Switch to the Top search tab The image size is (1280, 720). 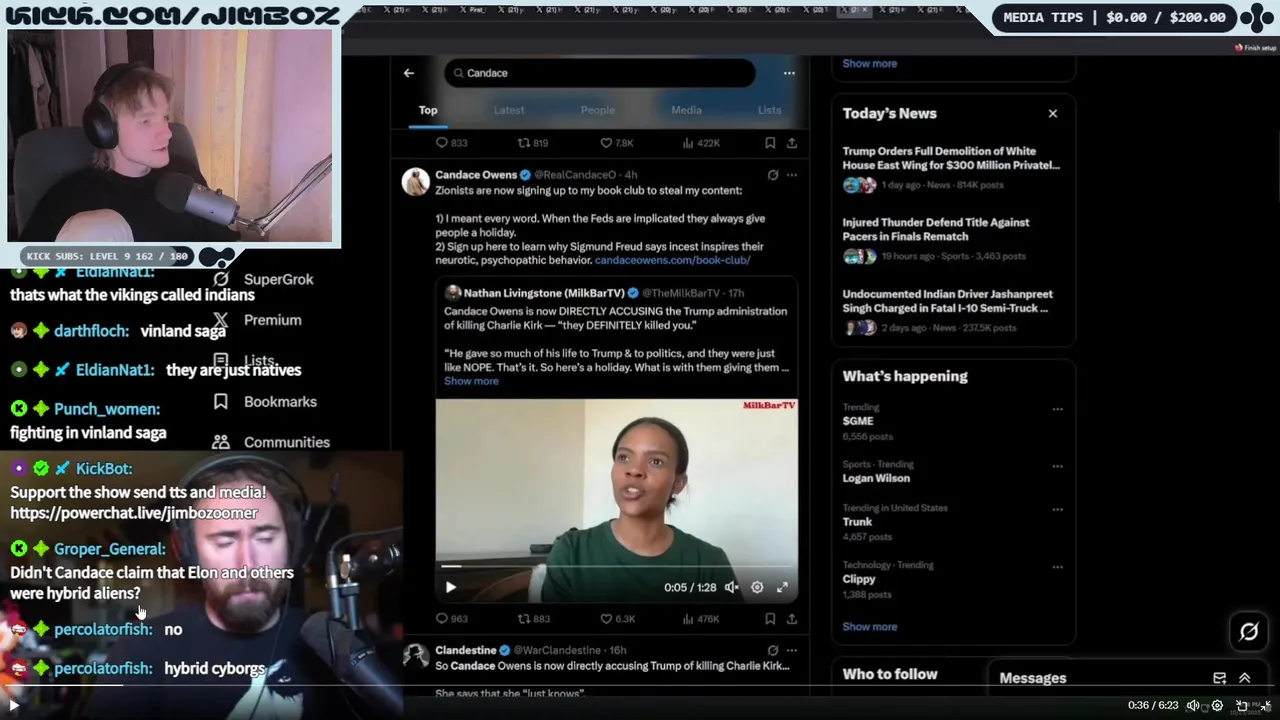click(428, 110)
